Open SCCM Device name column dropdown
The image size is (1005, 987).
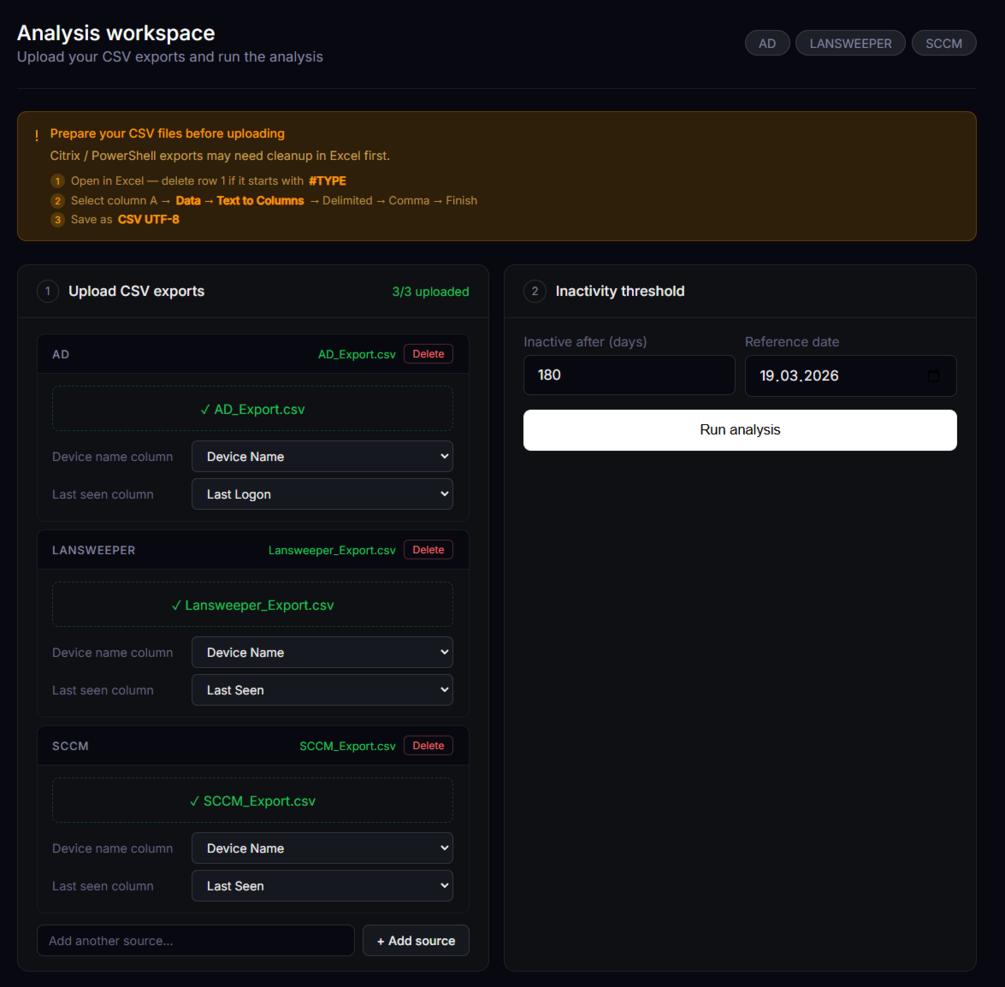322,849
